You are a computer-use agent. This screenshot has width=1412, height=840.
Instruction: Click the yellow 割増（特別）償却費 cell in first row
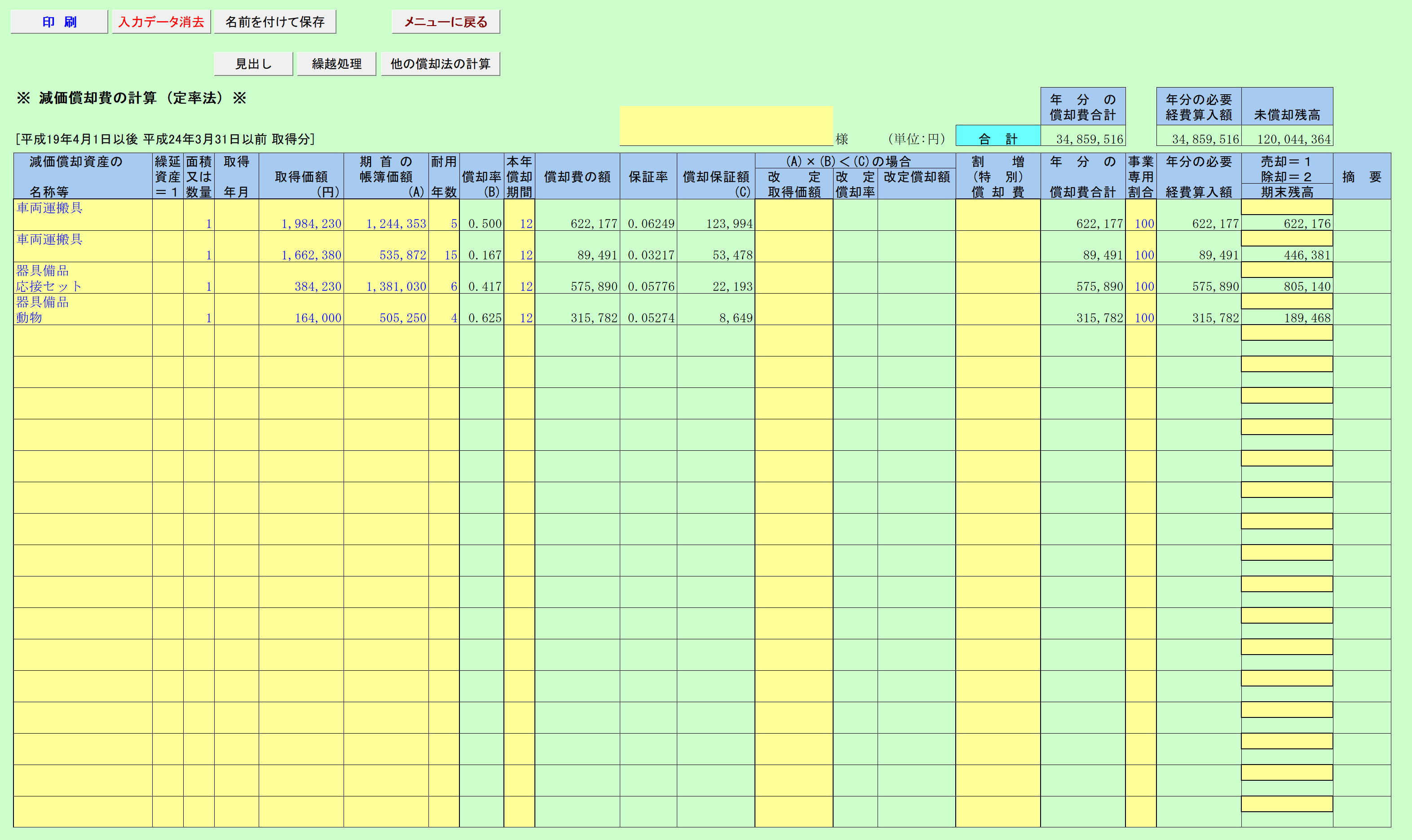[x=997, y=215]
